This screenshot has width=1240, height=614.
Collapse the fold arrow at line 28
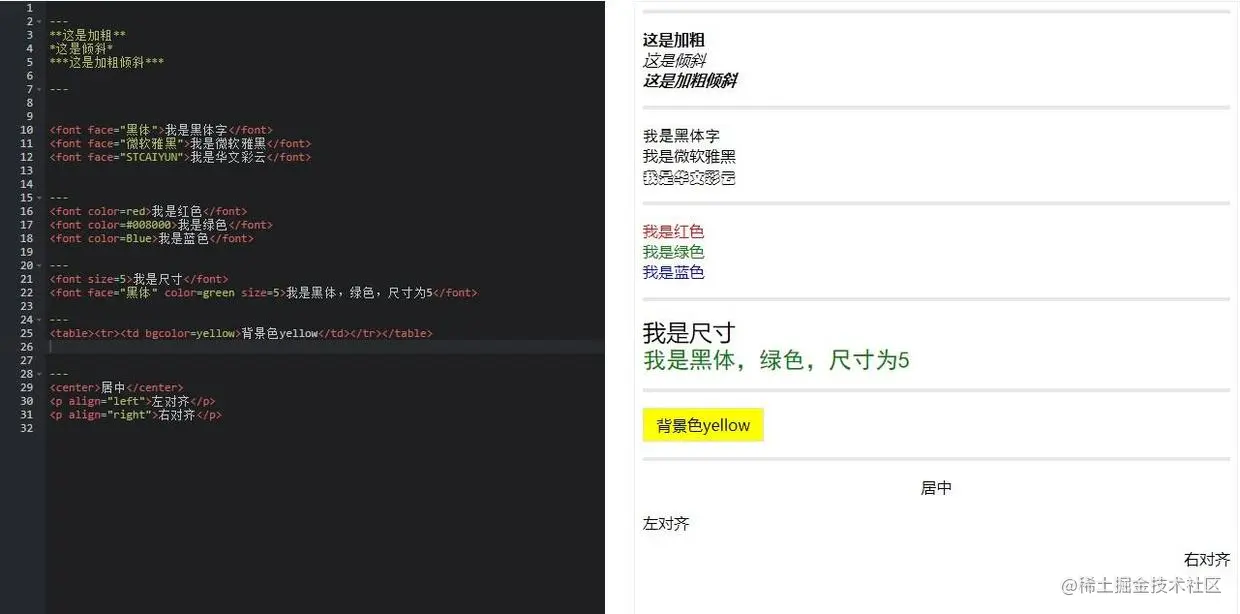click(x=39, y=374)
